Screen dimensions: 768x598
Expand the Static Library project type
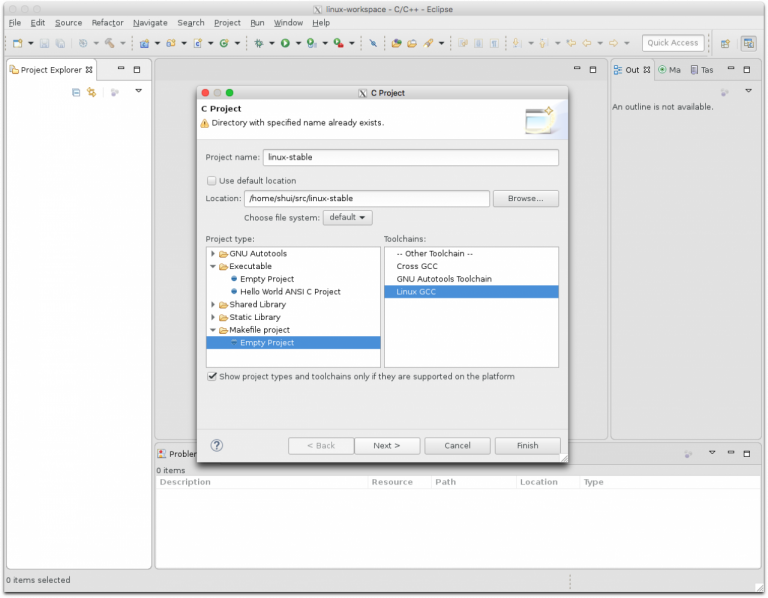tap(213, 317)
